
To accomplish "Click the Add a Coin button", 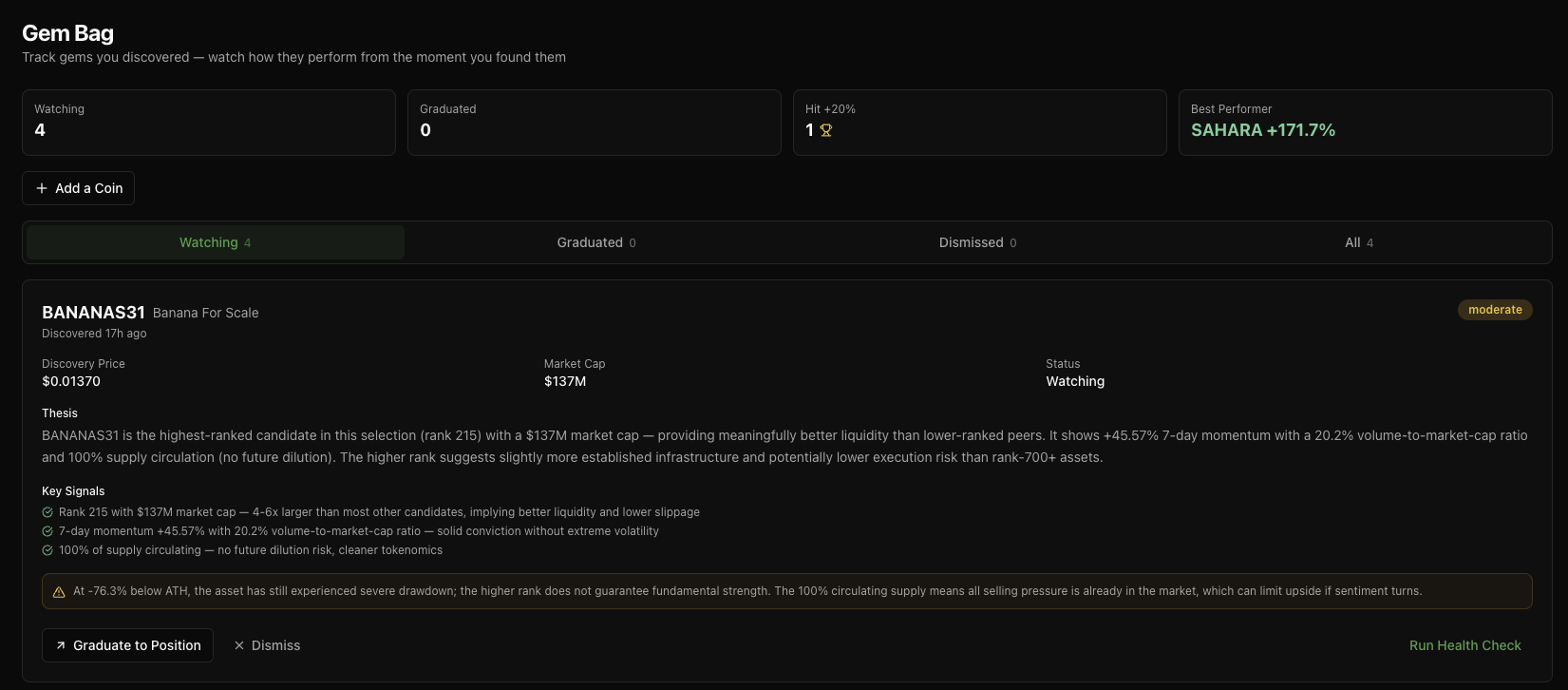I will pos(78,188).
